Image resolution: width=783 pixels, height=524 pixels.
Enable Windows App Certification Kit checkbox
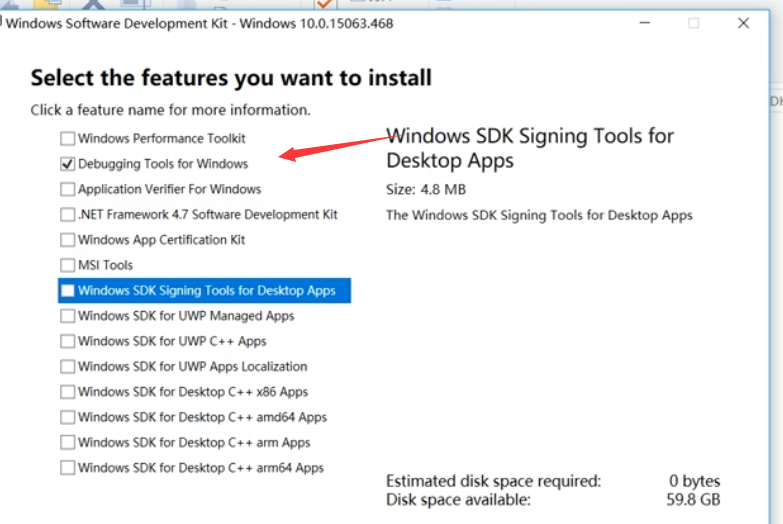[x=67, y=240]
